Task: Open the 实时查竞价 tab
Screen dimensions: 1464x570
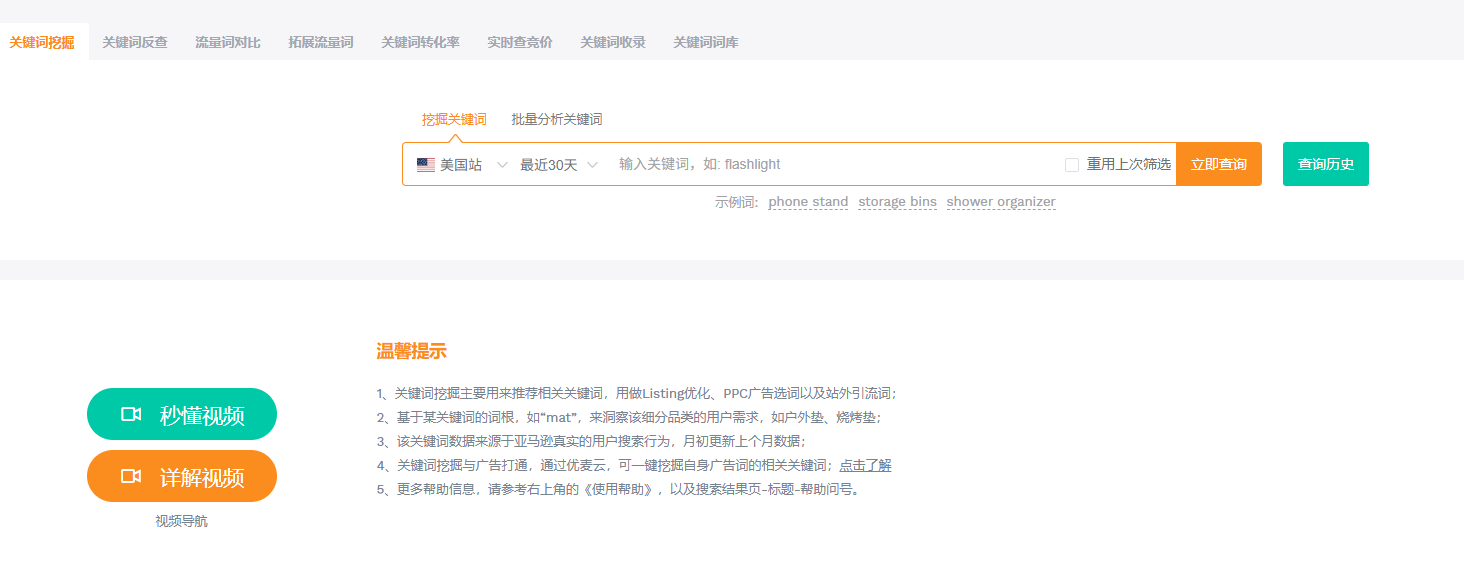Action: point(520,42)
